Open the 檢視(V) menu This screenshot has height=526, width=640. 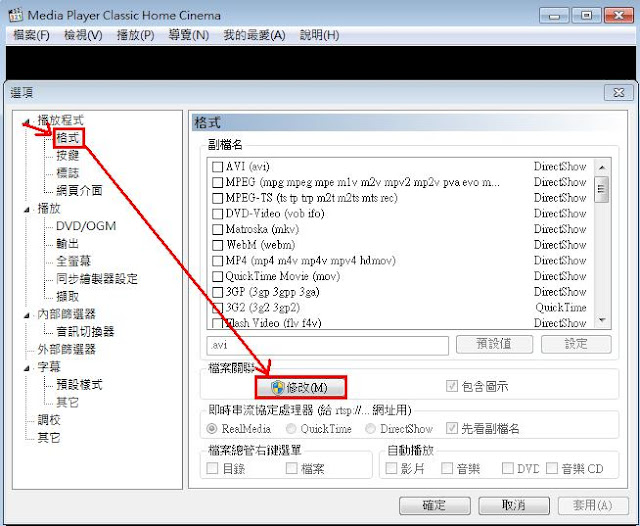point(83,35)
